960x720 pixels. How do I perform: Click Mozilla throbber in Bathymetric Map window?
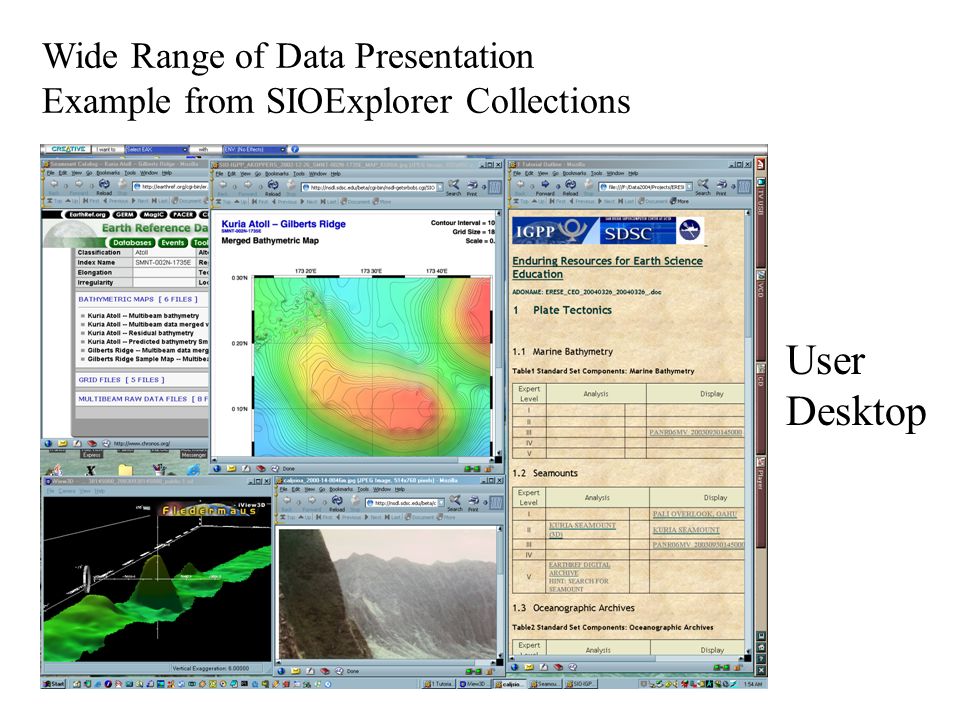(493, 186)
